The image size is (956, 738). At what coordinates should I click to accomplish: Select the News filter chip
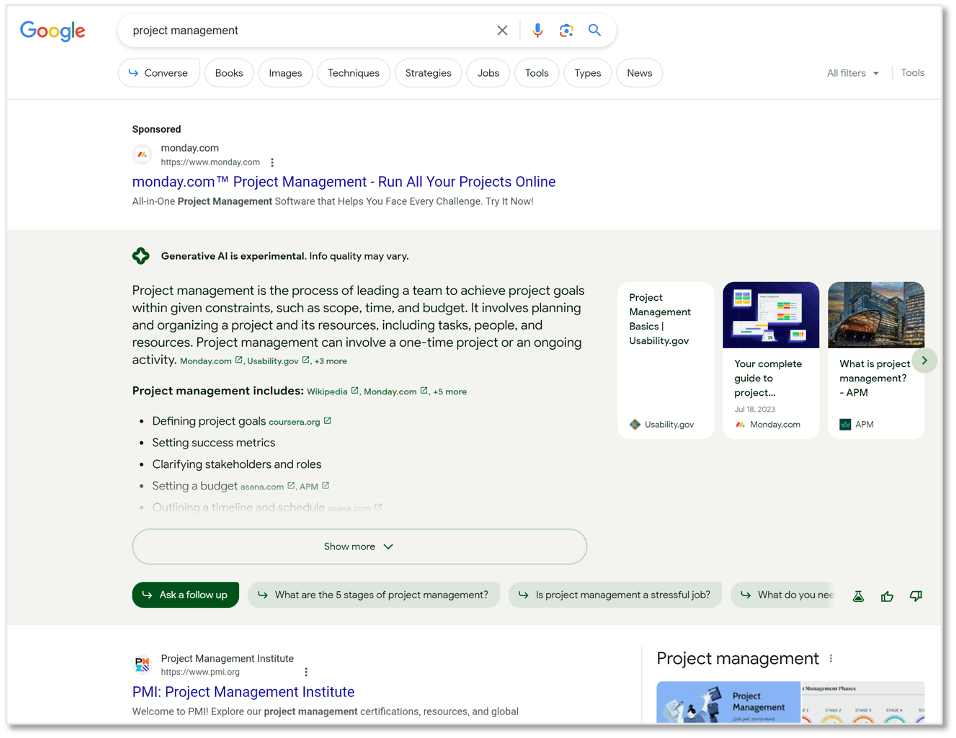click(640, 73)
